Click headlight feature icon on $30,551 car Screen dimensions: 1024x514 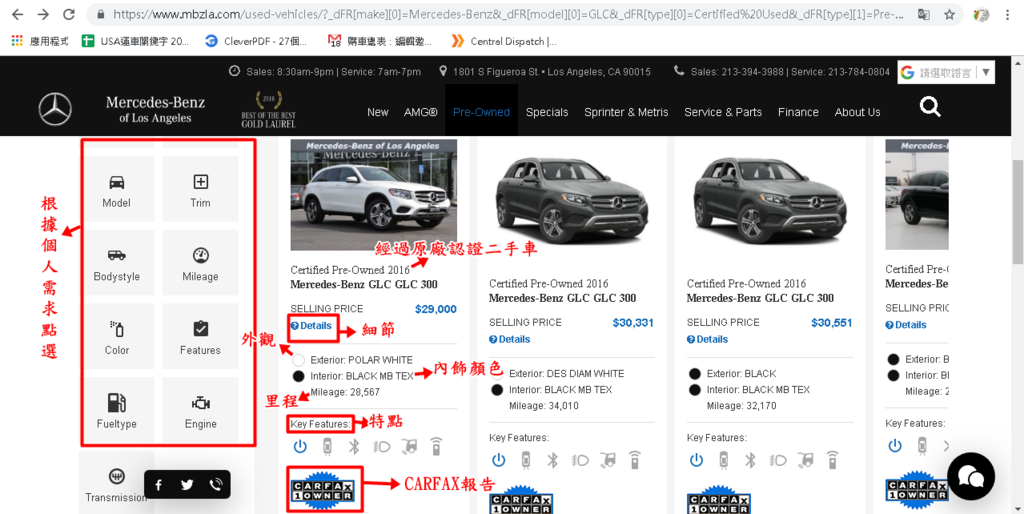(x=778, y=460)
